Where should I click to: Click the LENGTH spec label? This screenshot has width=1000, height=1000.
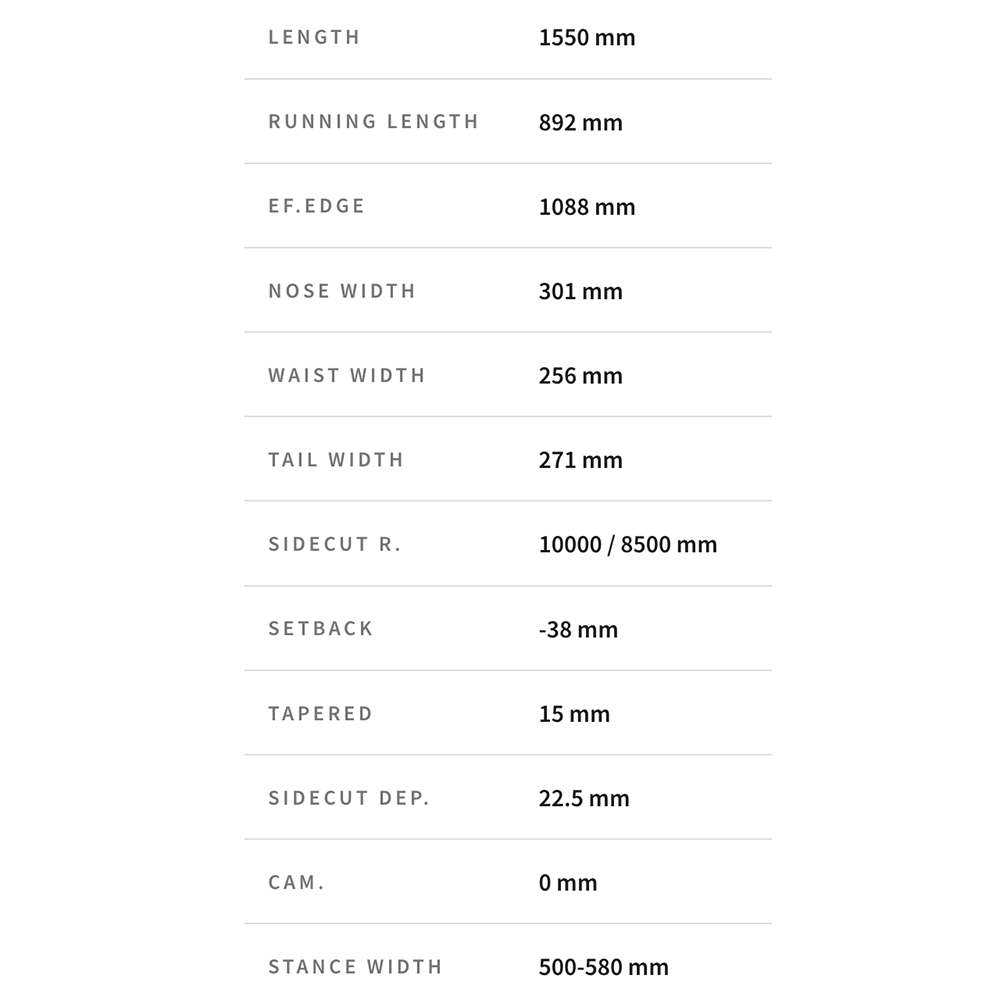pos(314,38)
